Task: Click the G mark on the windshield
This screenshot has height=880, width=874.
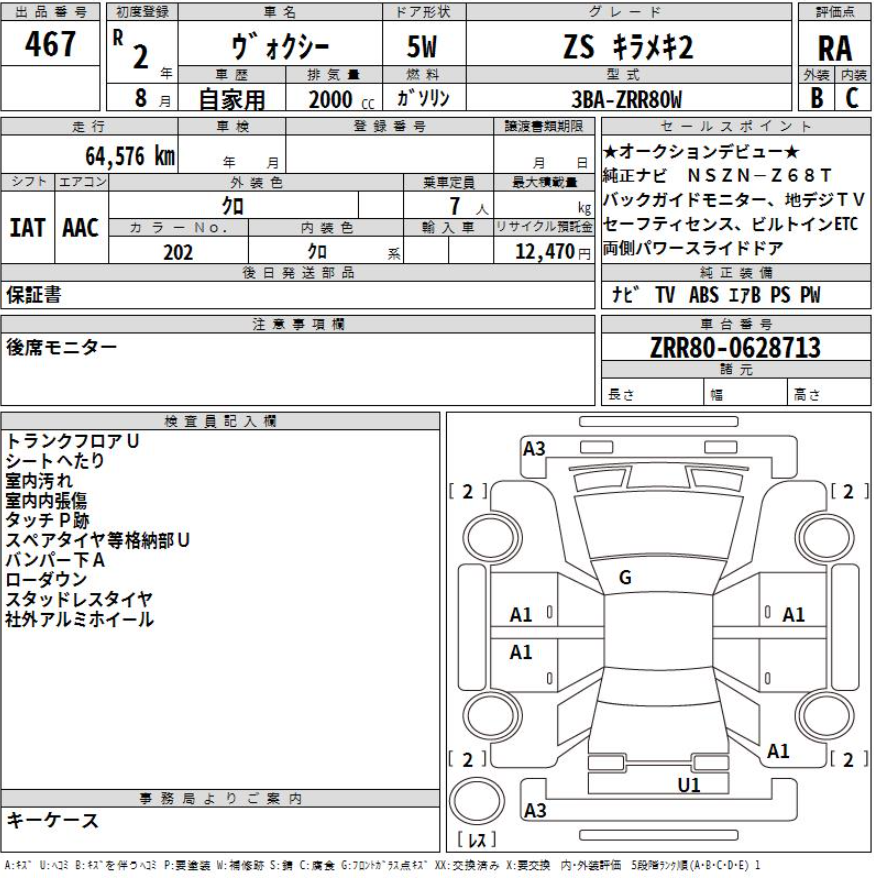Action: pos(625,577)
